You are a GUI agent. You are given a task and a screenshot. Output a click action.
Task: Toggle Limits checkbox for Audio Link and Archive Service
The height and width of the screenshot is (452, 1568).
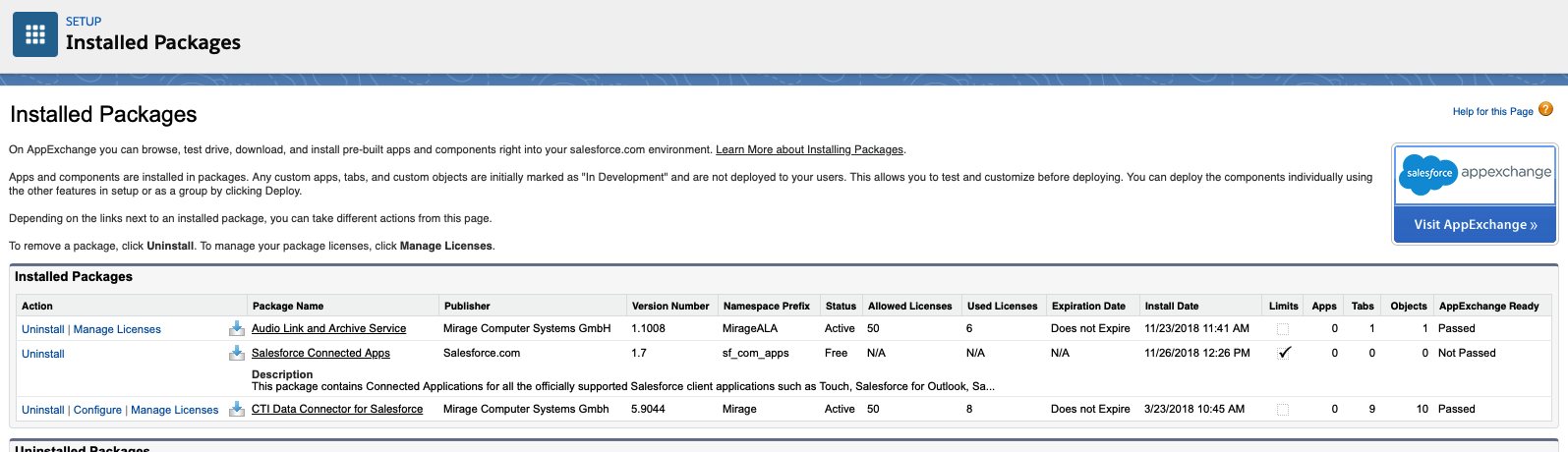[x=1283, y=329]
